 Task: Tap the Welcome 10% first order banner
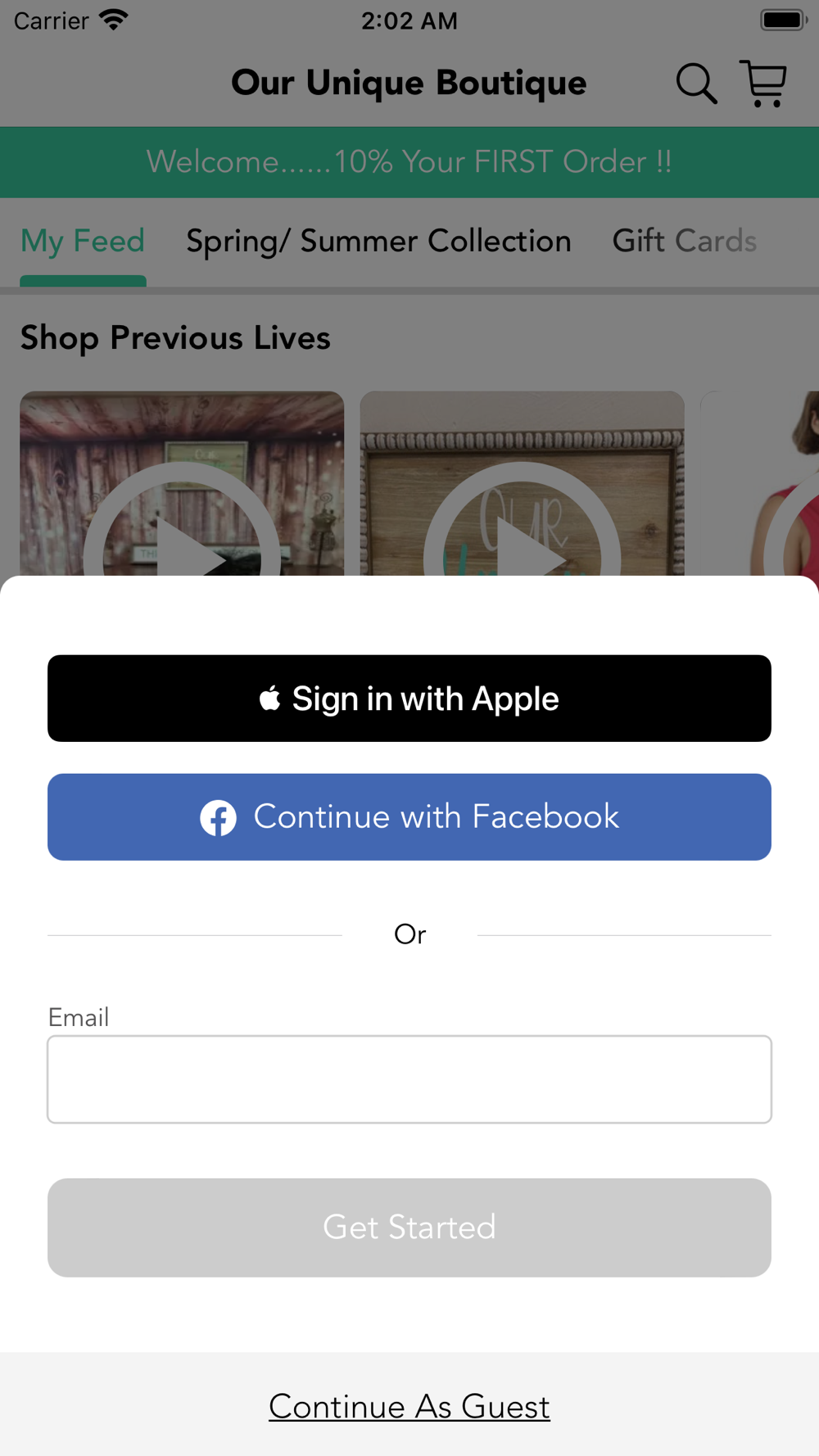(409, 162)
